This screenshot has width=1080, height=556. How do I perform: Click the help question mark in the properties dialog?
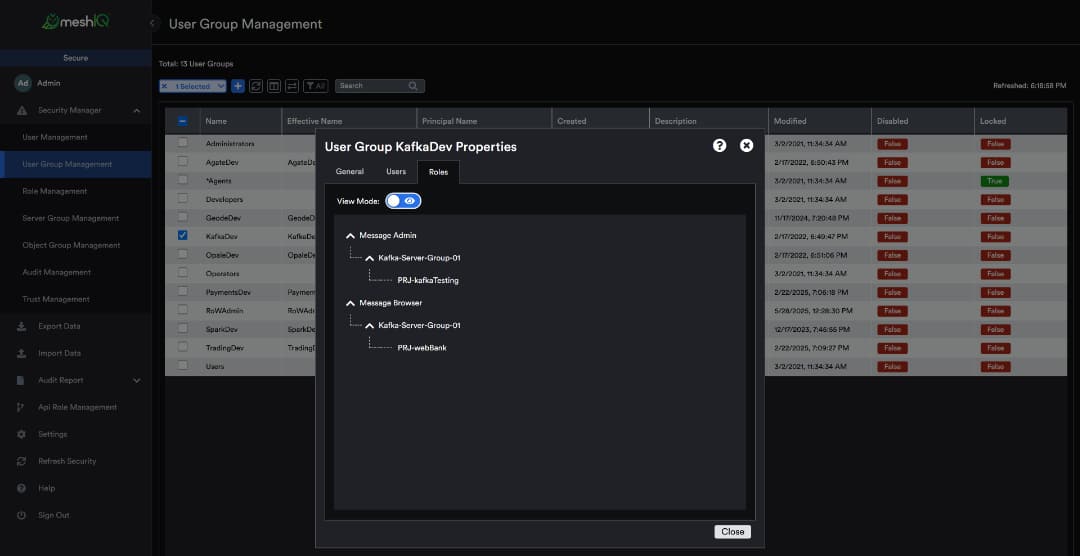click(x=719, y=146)
